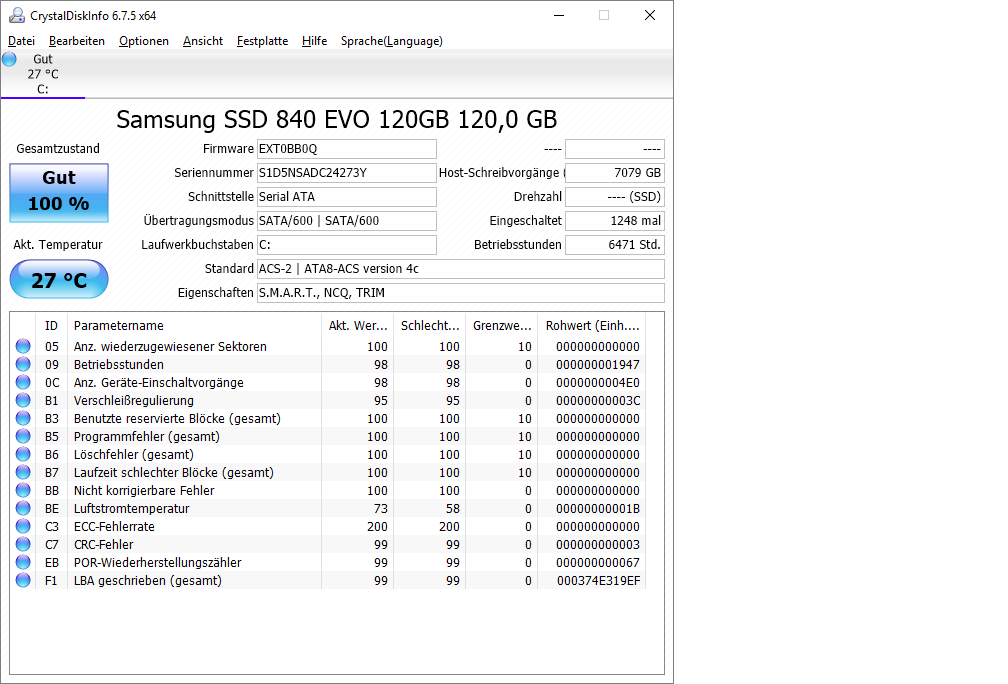The image size is (1008, 684).
Task: Click the Akt. Wer... column header
Action: point(357,325)
